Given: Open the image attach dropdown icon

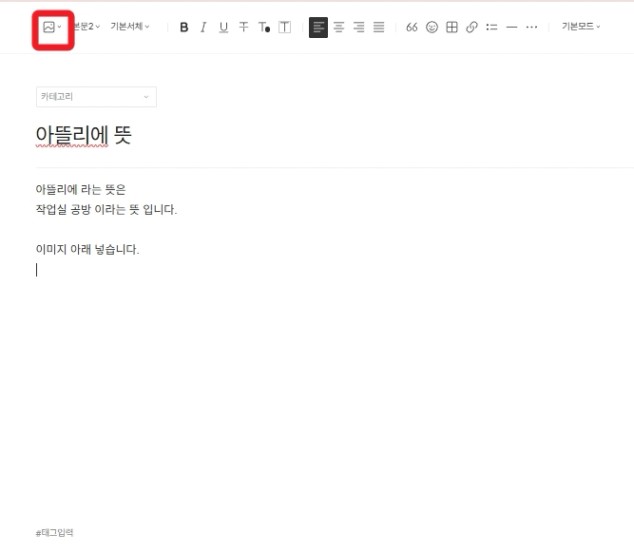Looking at the screenshot, I should pos(52,27).
